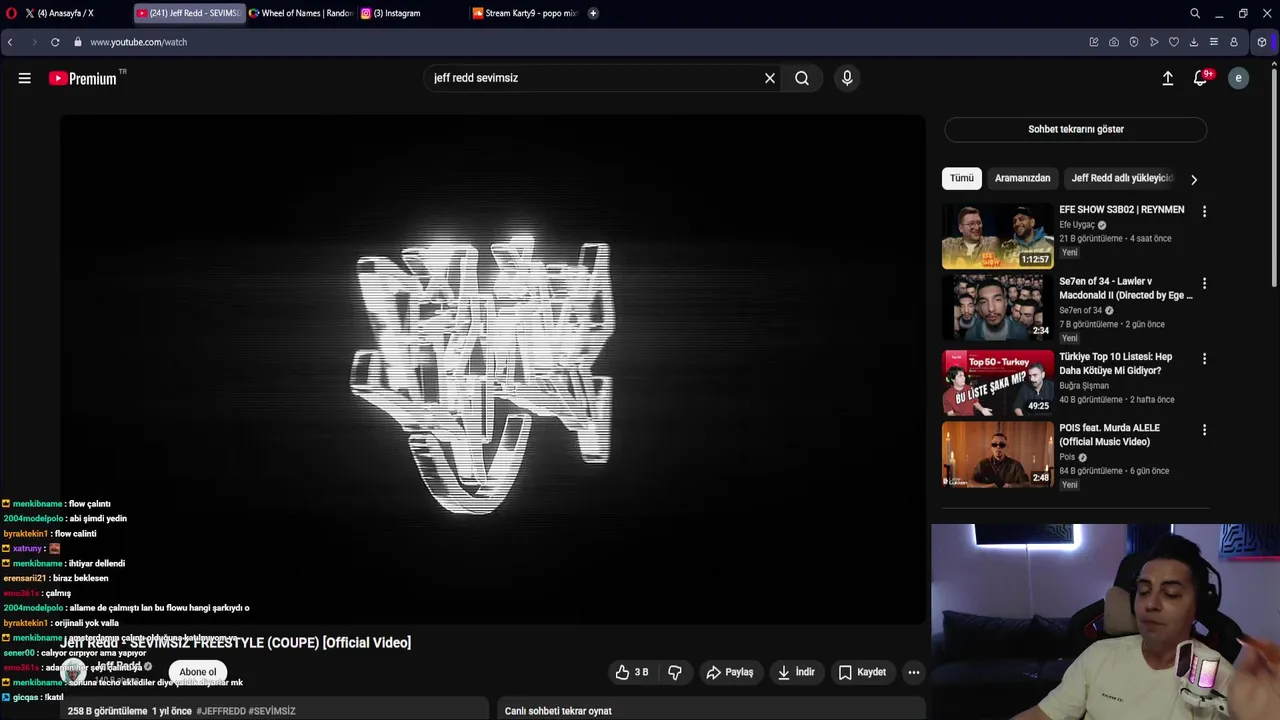The width and height of the screenshot is (1280, 720).
Task: Show chat replay (Sohbet tekrarını göster)
Action: (x=1076, y=129)
